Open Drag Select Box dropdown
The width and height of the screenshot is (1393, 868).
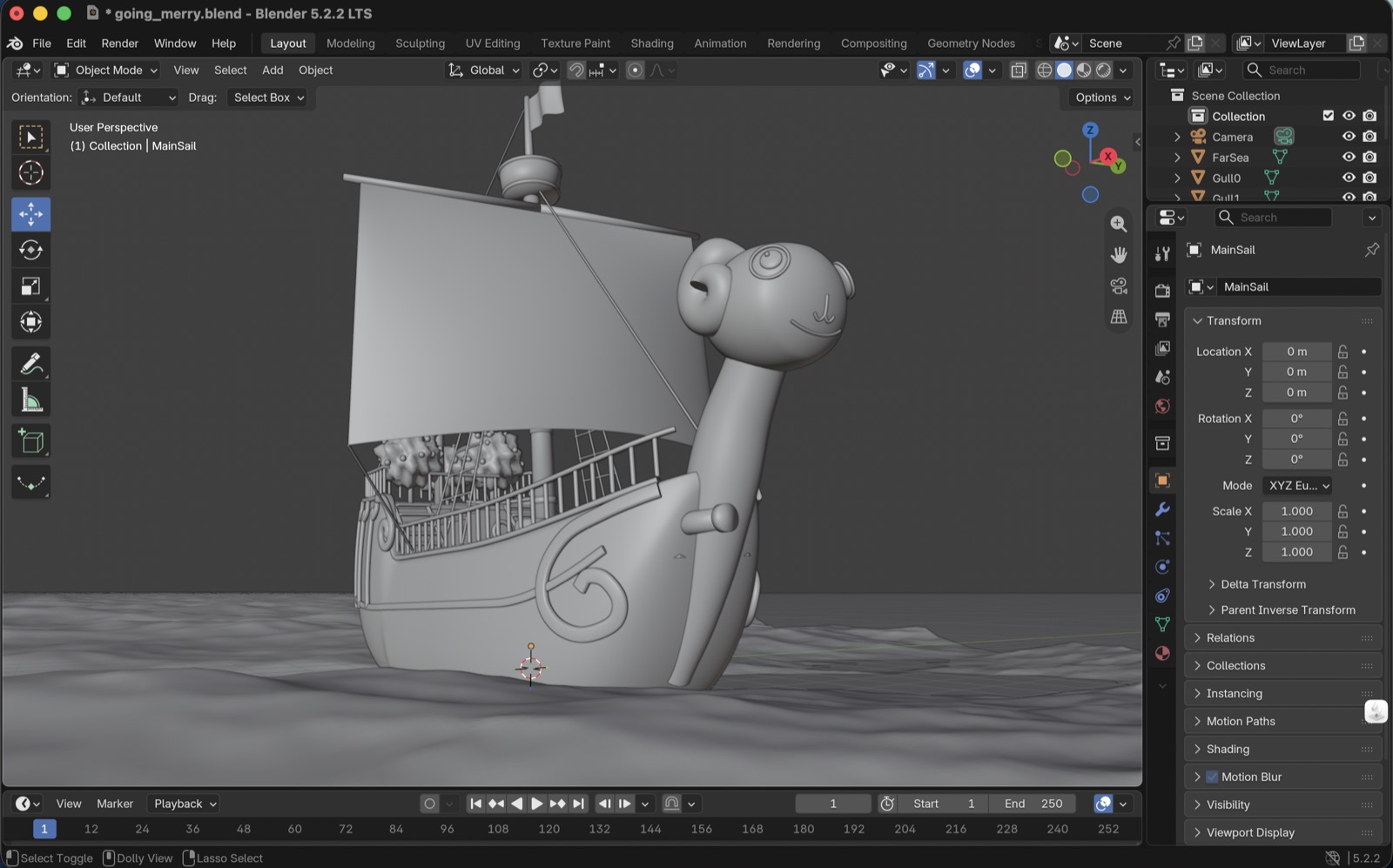(268, 98)
